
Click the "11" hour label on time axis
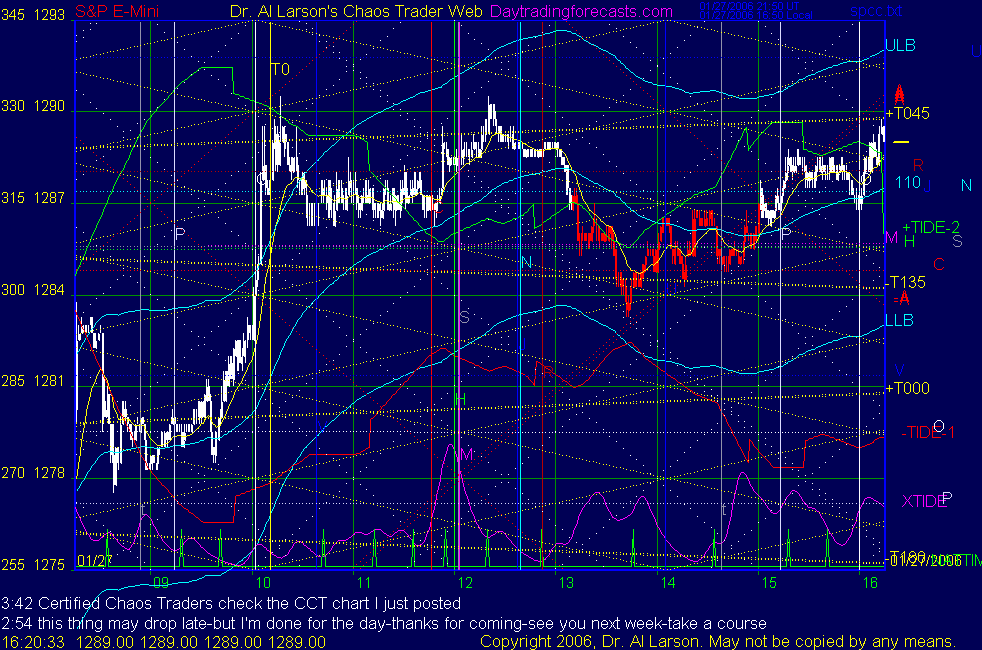point(364,583)
